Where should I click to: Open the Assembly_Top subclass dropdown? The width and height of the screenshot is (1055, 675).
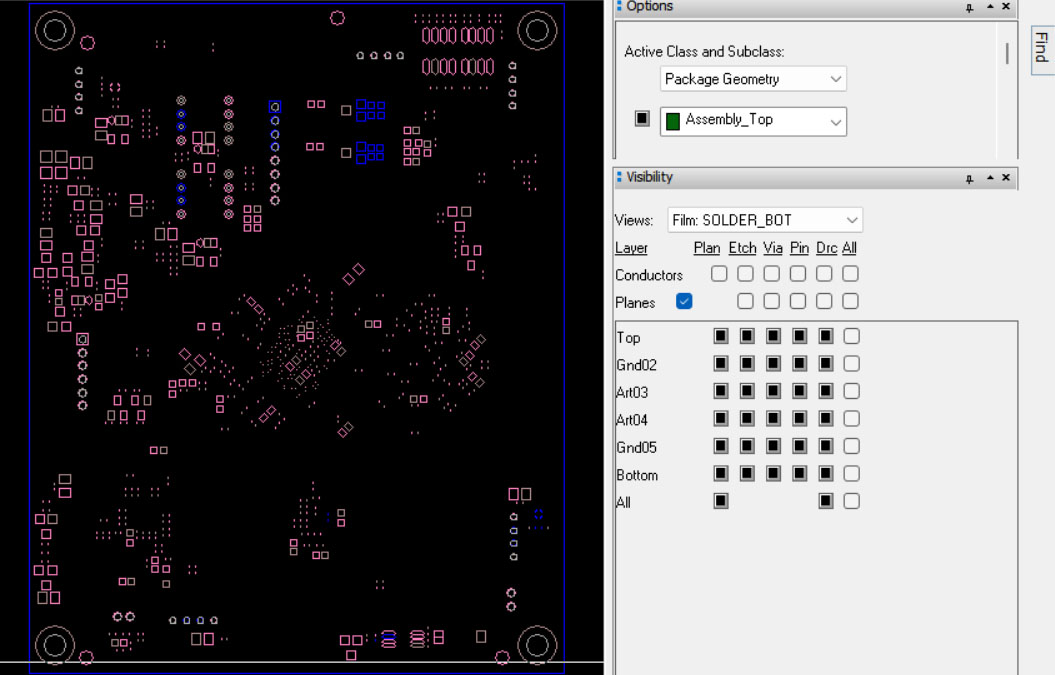click(753, 121)
